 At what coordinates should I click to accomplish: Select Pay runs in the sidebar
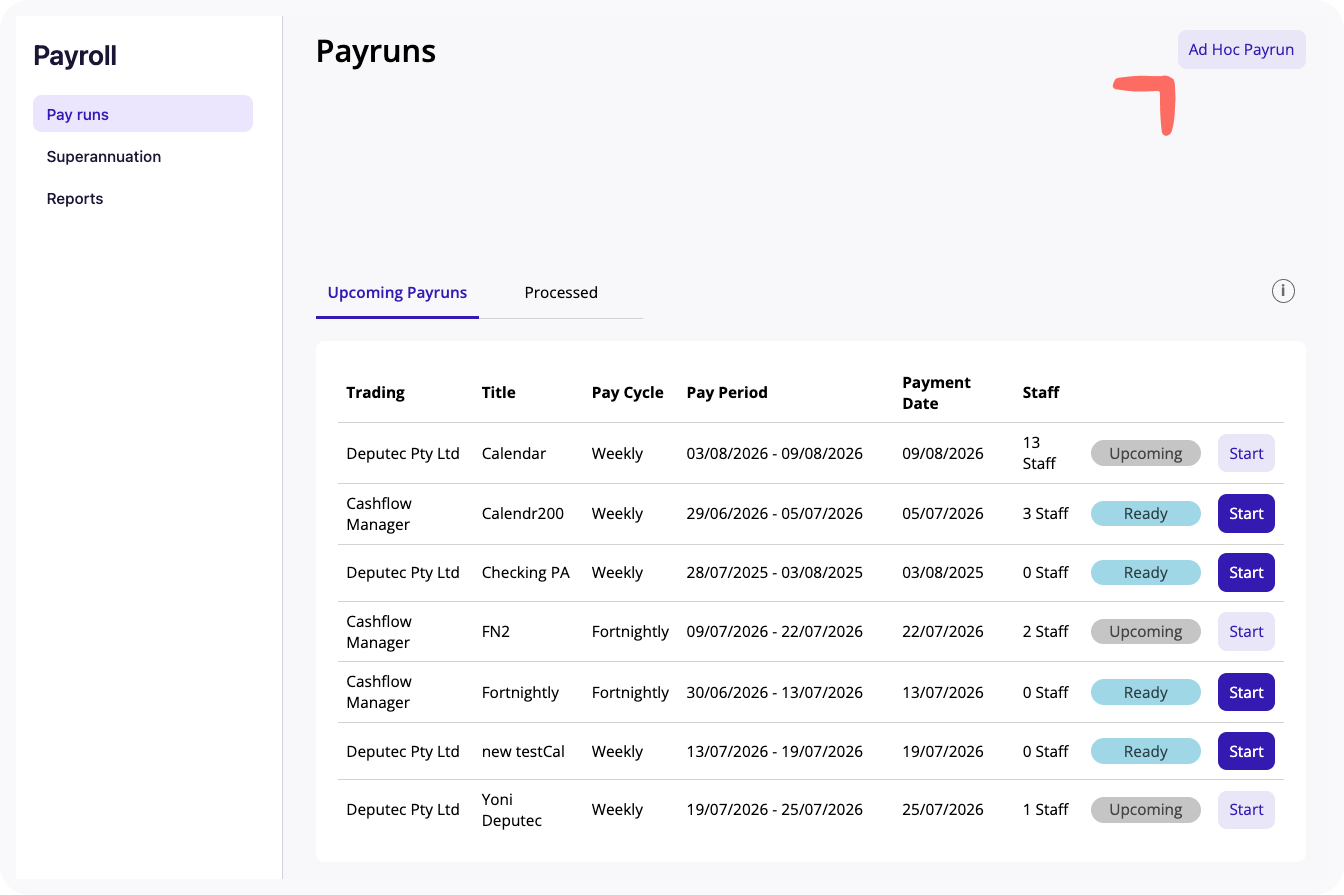pos(143,114)
